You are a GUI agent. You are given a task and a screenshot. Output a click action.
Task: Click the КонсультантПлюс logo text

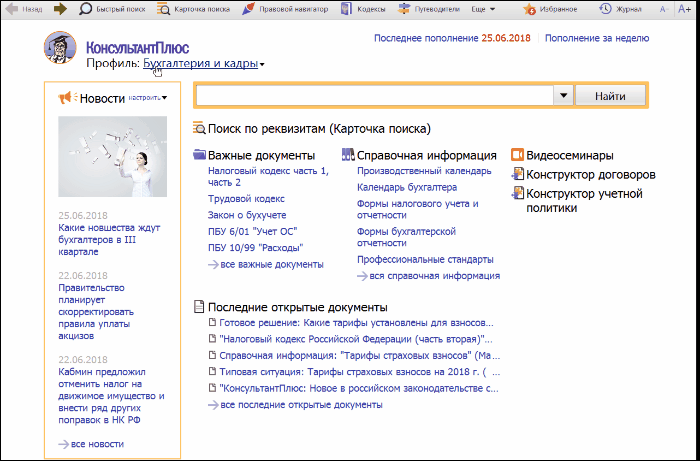pos(138,48)
